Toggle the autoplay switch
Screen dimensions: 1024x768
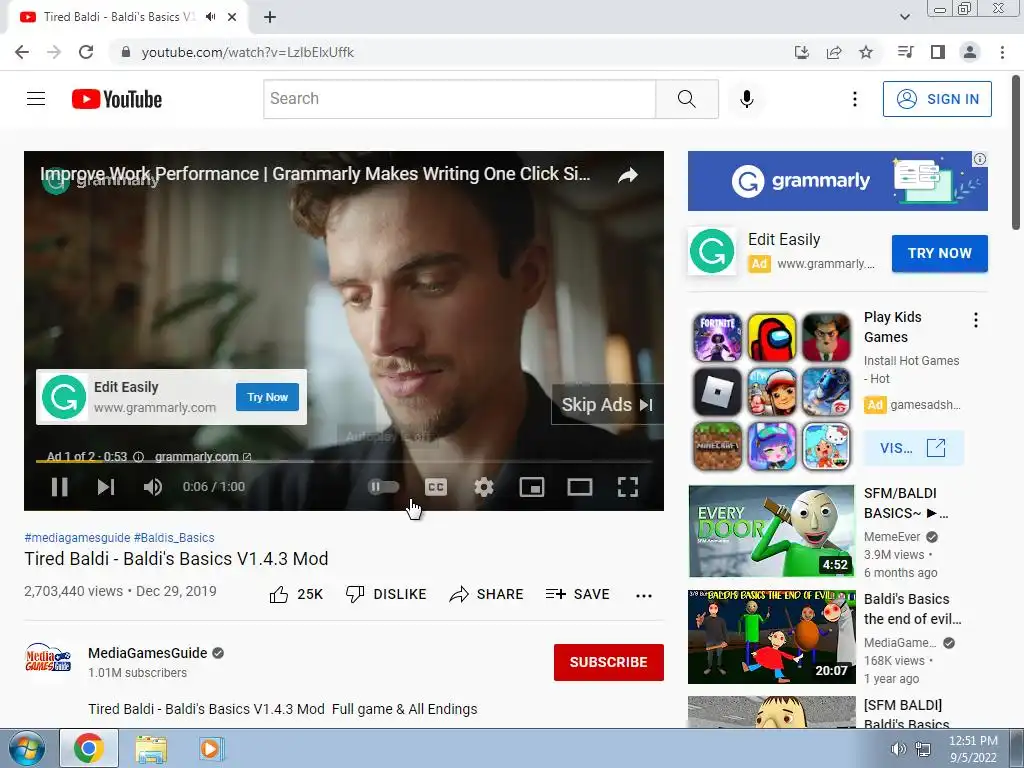point(383,487)
